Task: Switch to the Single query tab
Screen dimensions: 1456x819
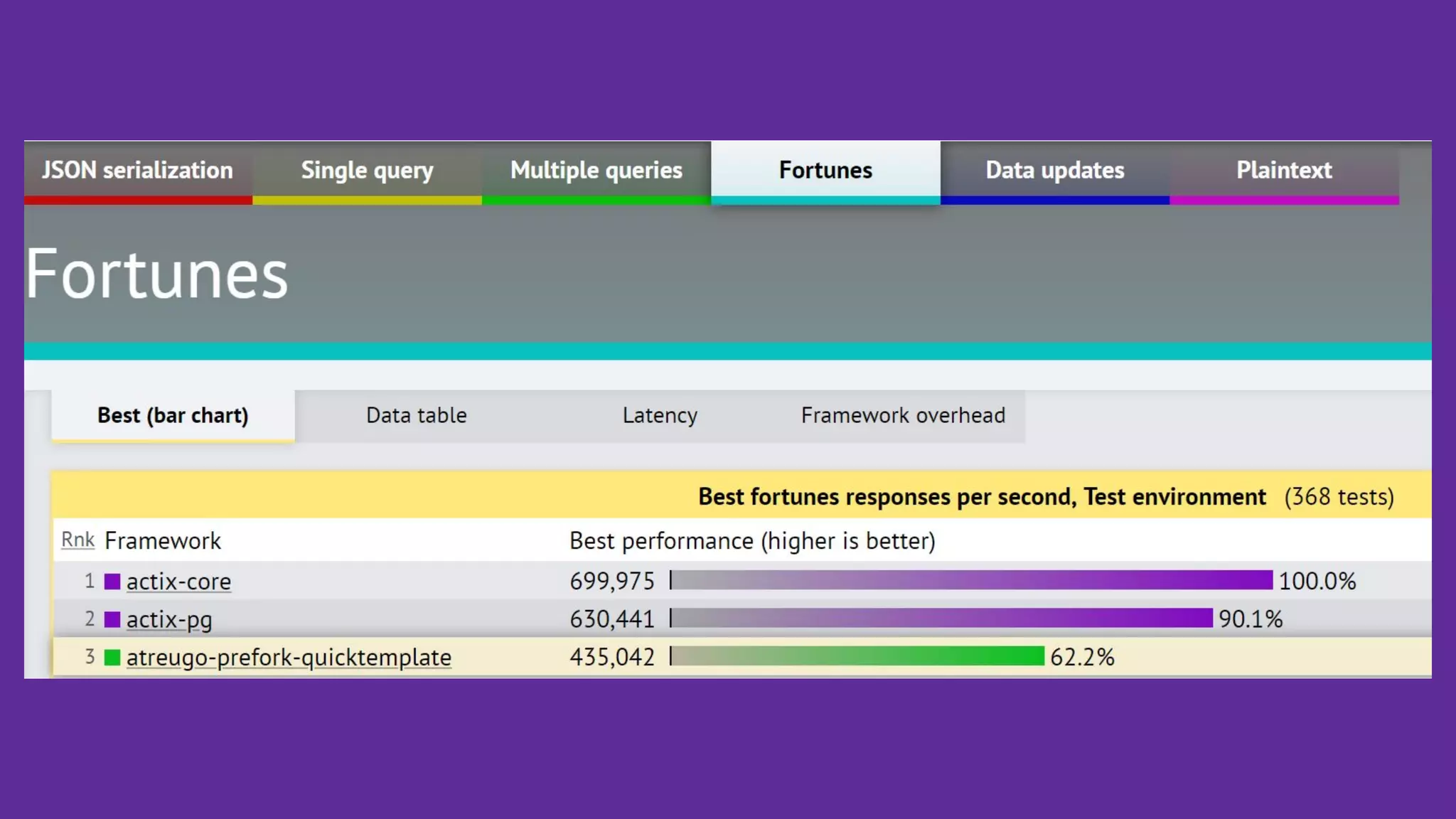Action: click(x=367, y=171)
